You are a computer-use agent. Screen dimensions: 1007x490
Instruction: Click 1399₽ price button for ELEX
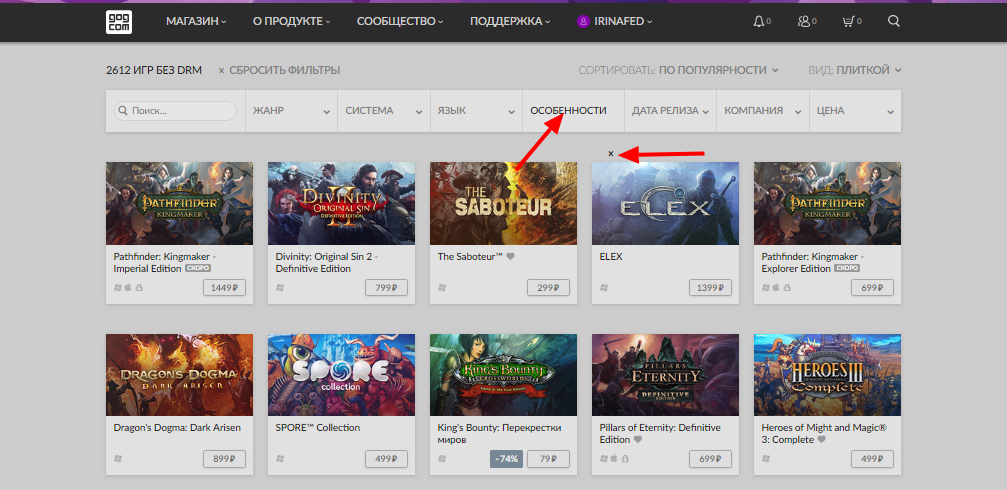tap(710, 288)
